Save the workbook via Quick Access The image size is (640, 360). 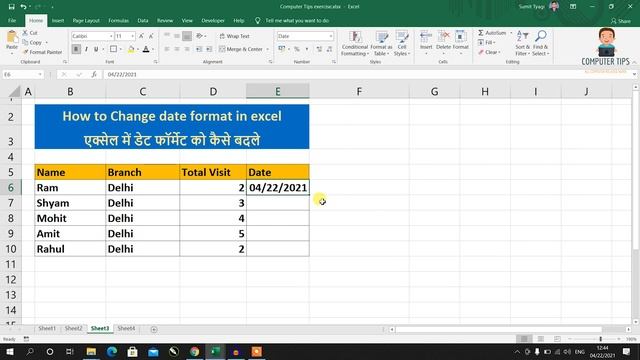click(x=11, y=7)
